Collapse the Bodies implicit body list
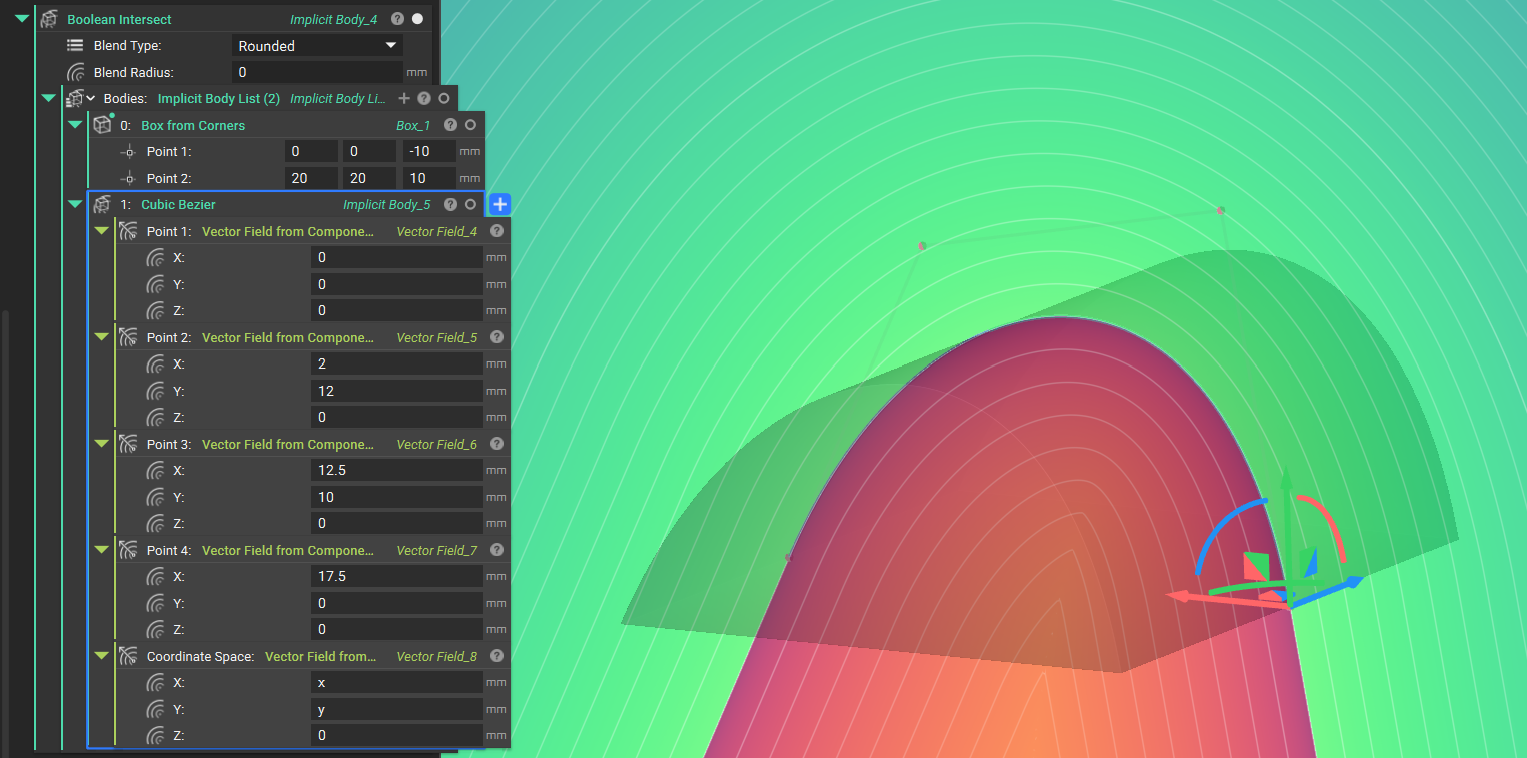This screenshot has height=758, width=1527. coord(48,97)
